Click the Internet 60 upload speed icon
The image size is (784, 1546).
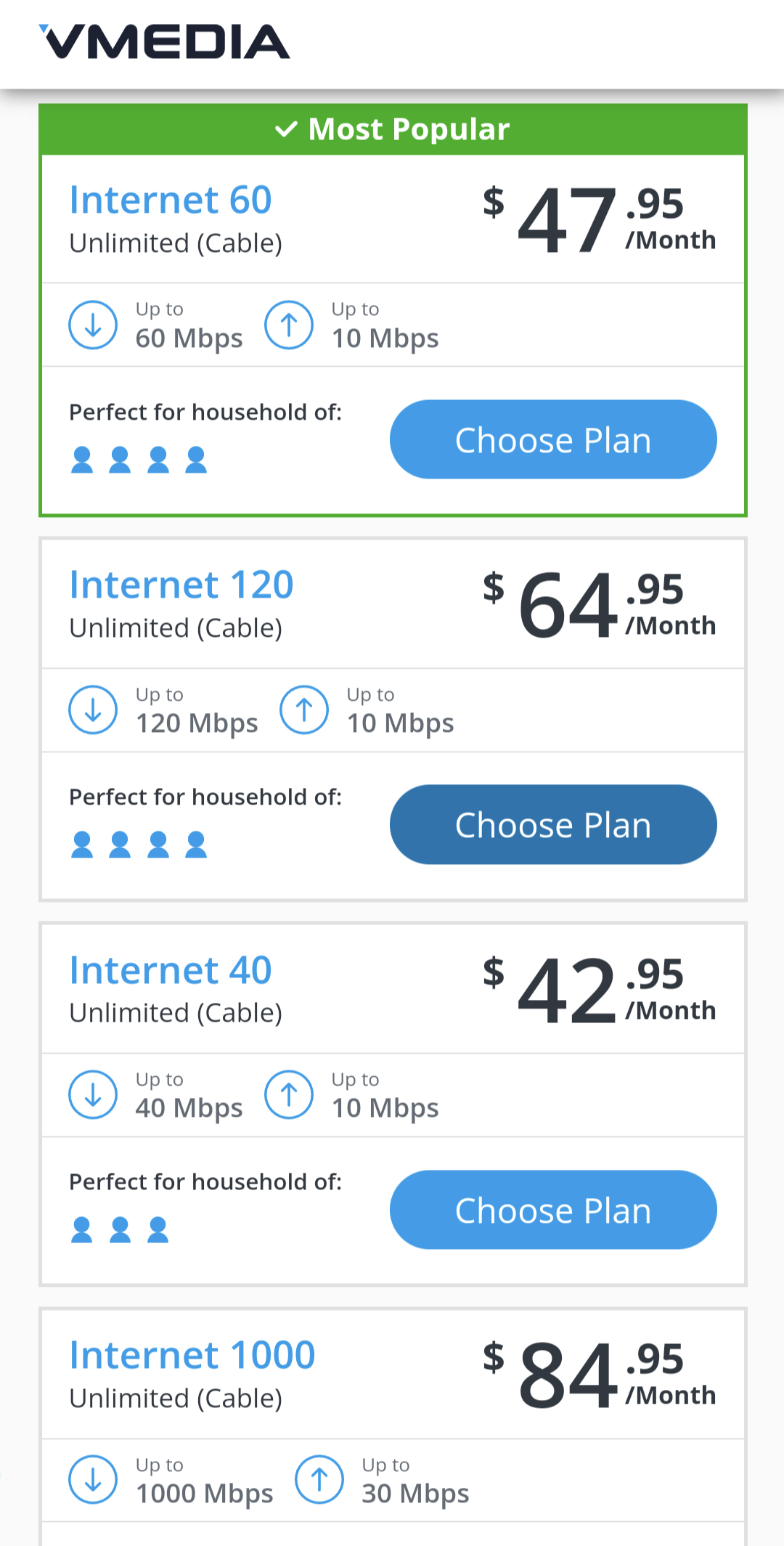click(x=289, y=325)
